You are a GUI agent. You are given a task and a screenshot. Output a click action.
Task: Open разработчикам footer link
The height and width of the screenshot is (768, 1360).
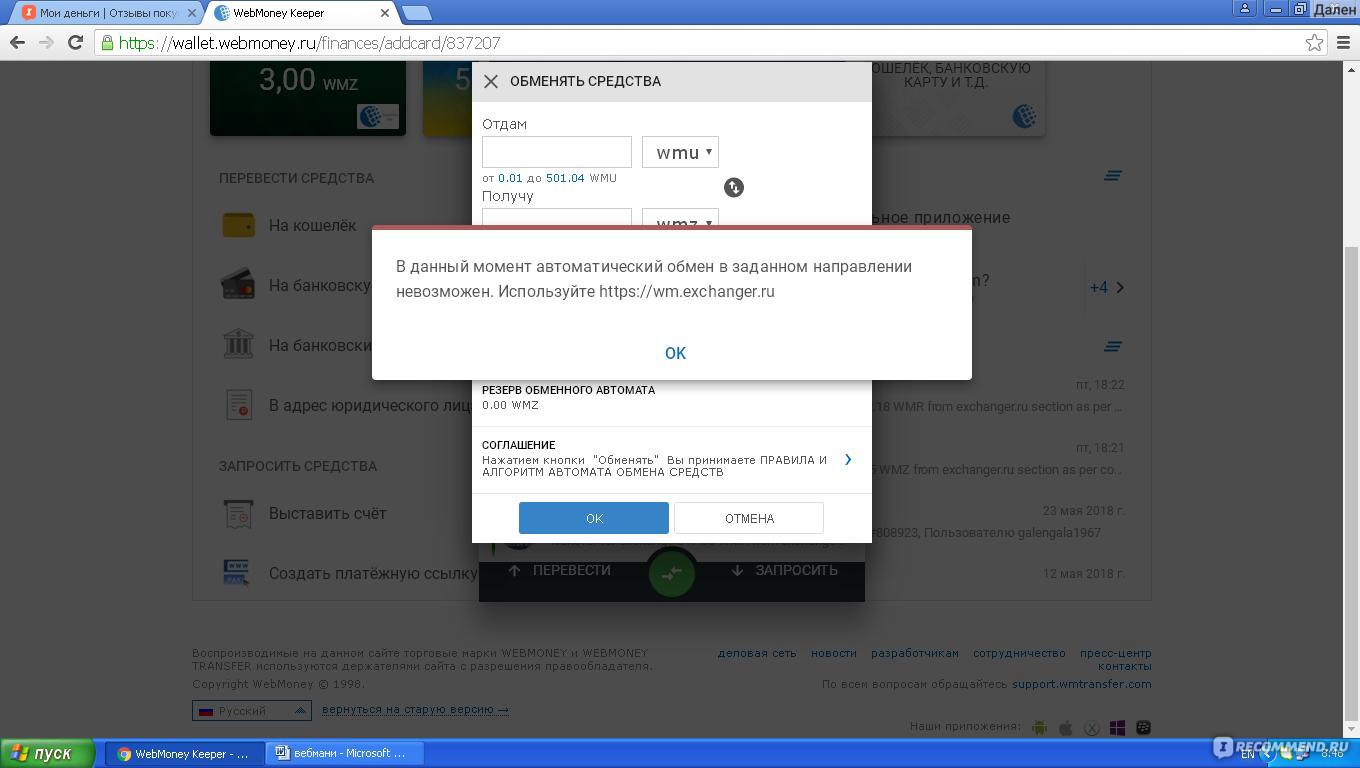pyautogui.click(x=915, y=653)
